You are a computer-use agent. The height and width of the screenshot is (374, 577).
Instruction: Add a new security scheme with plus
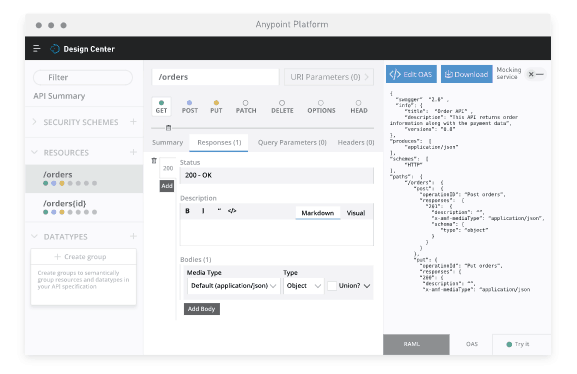[x=133, y=121]
